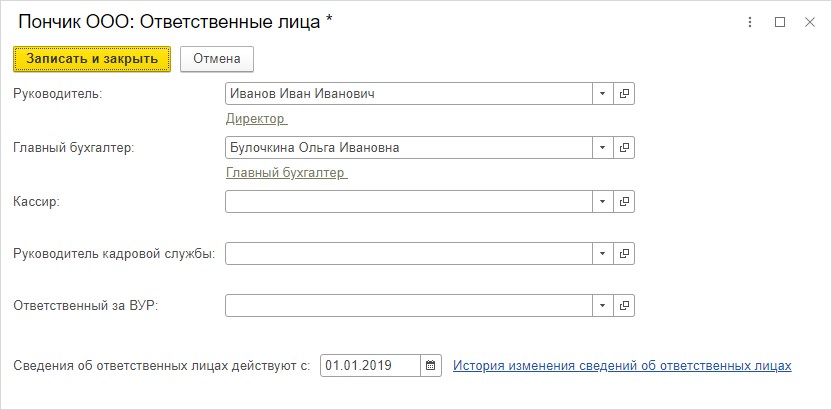Expand the Ответственный за ВУР dropdown
Image resolution: width=832 pixels, height=410 pixels.
click(x=603, y=306)
